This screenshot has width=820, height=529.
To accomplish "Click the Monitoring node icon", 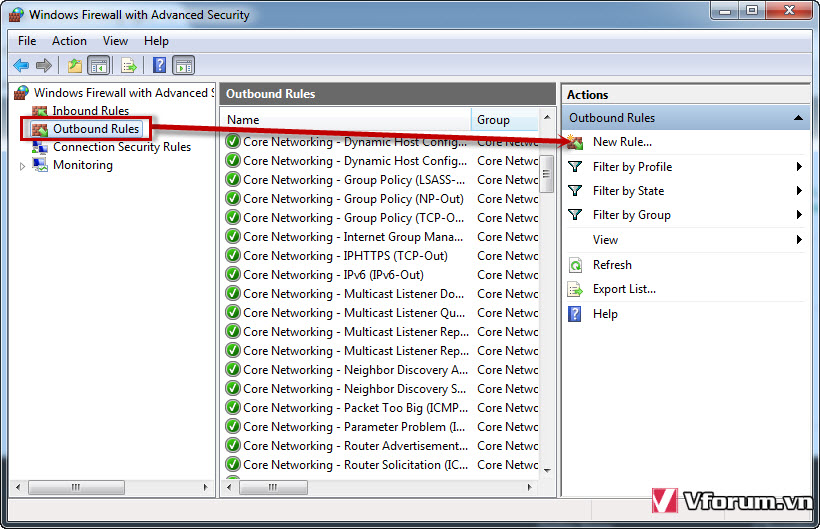I will [40, 165].
